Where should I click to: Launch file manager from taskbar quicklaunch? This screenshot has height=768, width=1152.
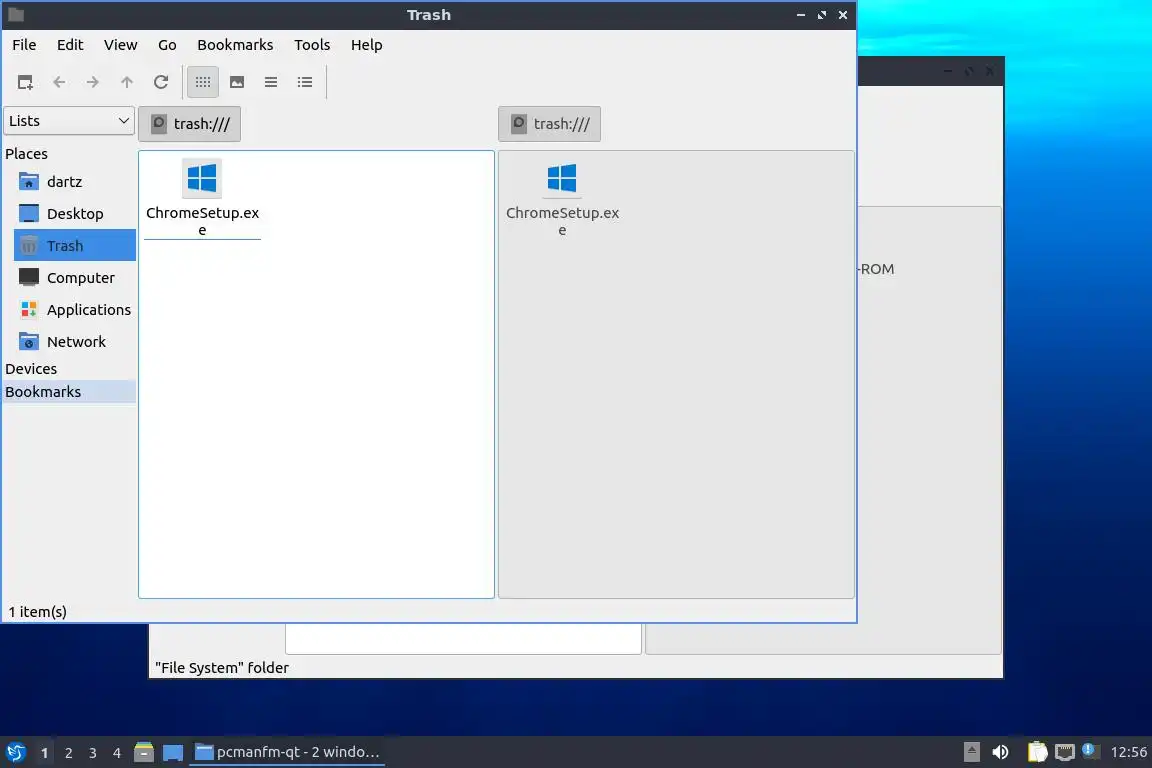coord(144,752)
